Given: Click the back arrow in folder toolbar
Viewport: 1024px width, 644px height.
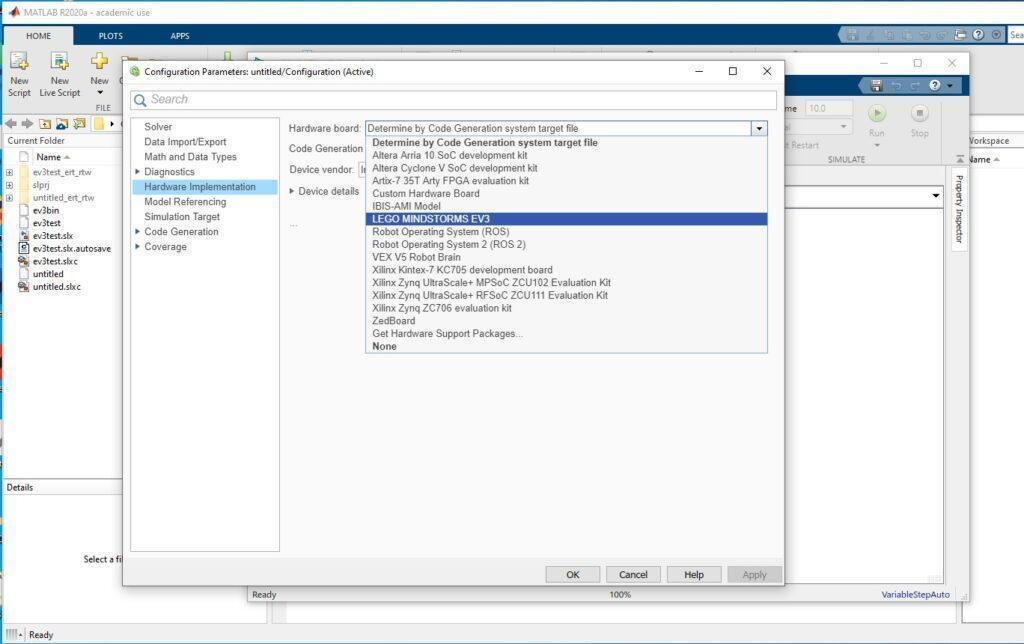Looking at the screenshot, I should click(x=10, y=123).
